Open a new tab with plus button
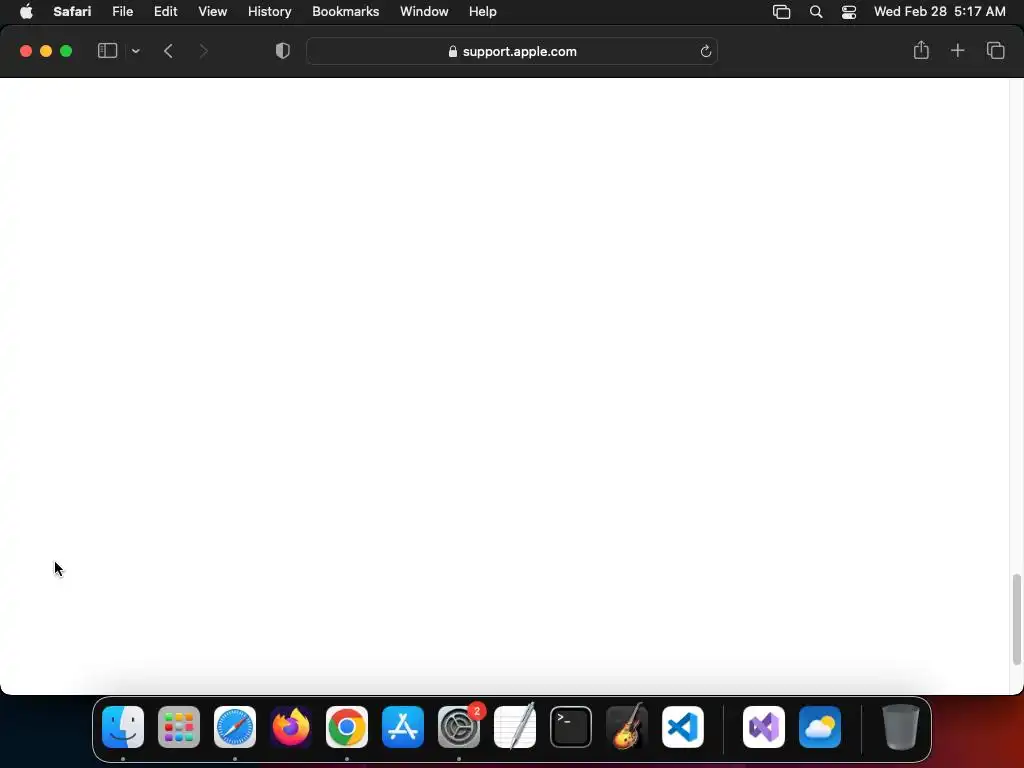The width and height of the screenshot is (1024, 768). click(957, 50)
